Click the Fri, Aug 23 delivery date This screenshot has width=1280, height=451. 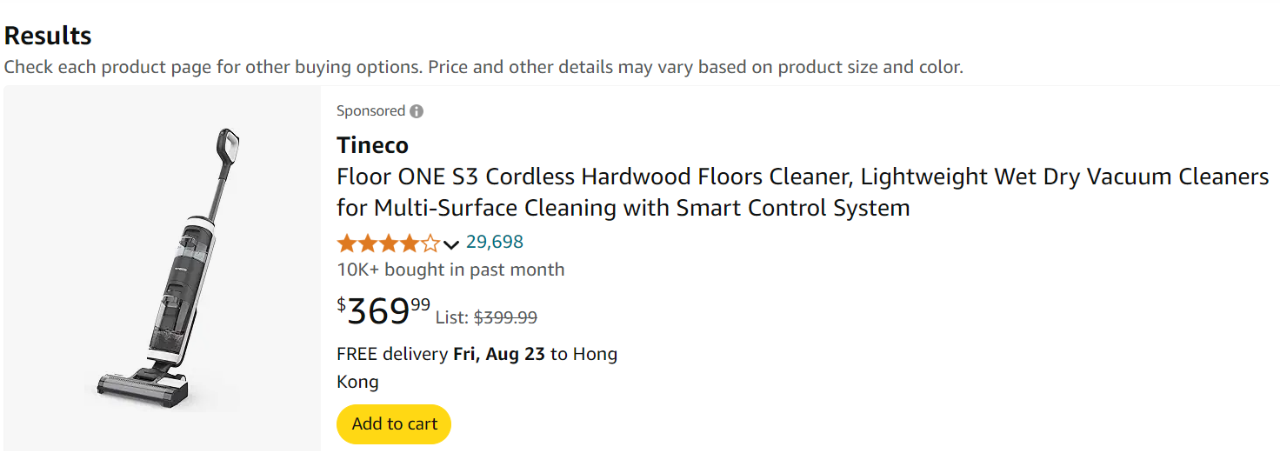(x=499, y=354)
